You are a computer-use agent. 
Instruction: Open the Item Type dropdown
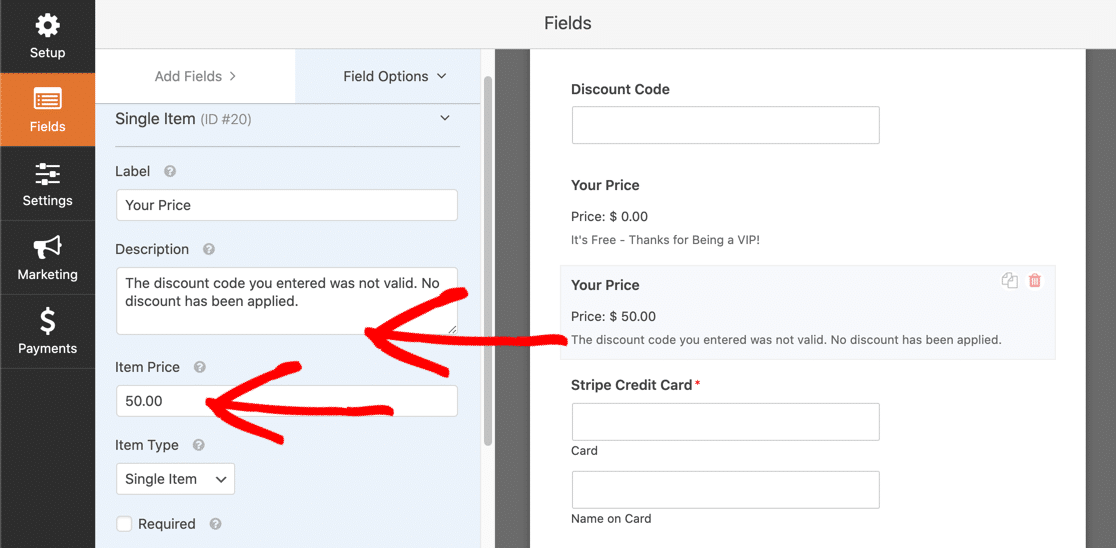tap(175, 479)
